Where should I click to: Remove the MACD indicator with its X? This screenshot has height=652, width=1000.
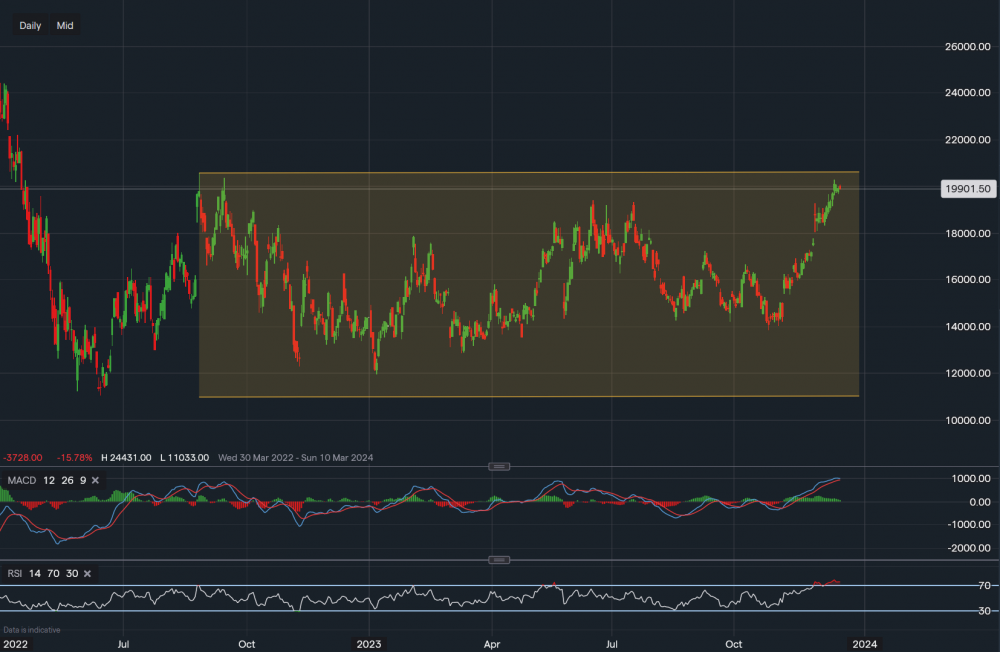point(95,481)
